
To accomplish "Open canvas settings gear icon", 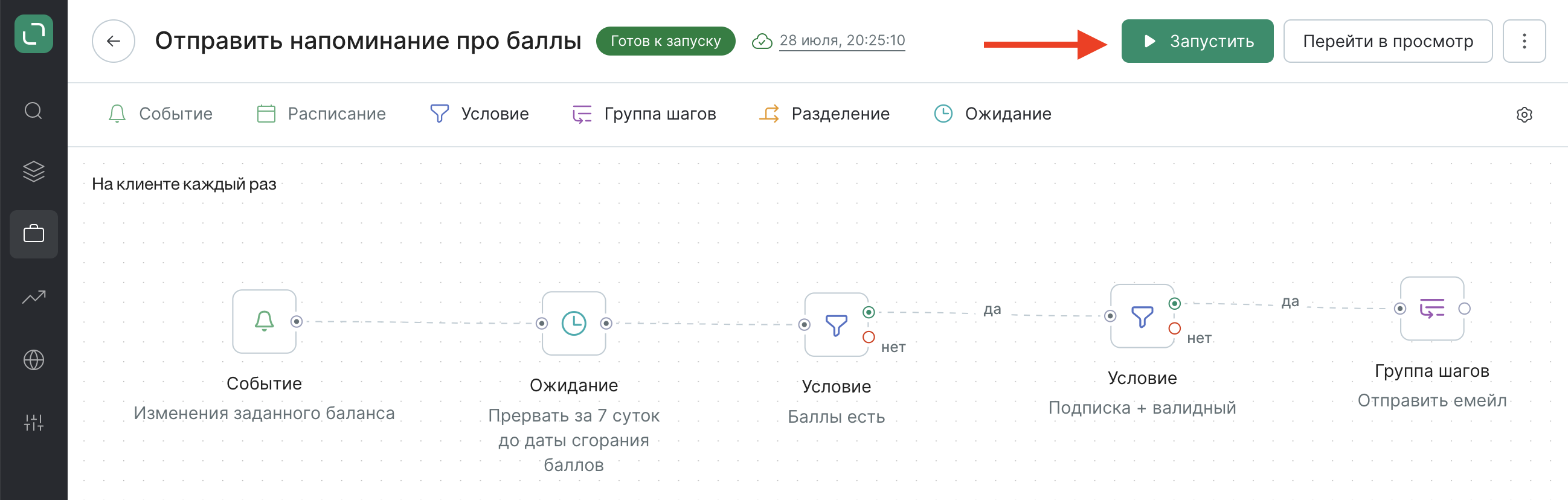I will coord(1523,114).
